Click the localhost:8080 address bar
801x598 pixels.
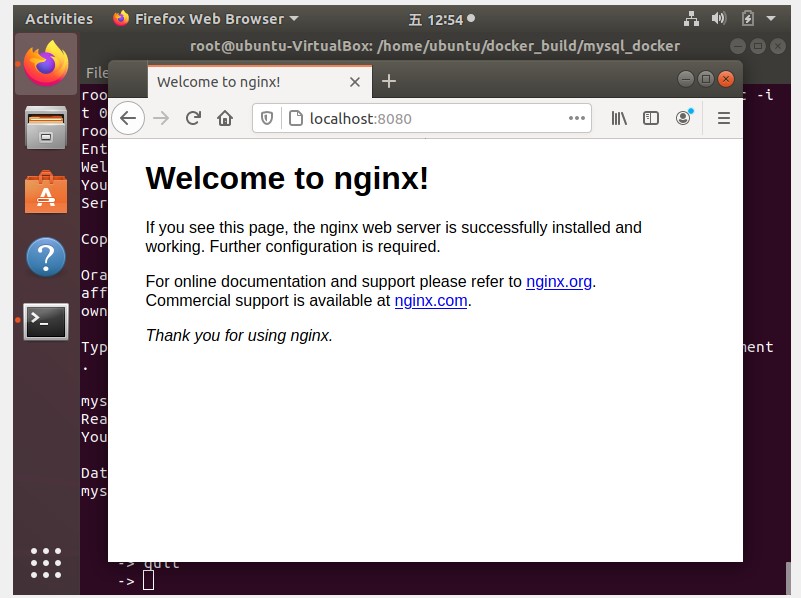tap(421, 118)
